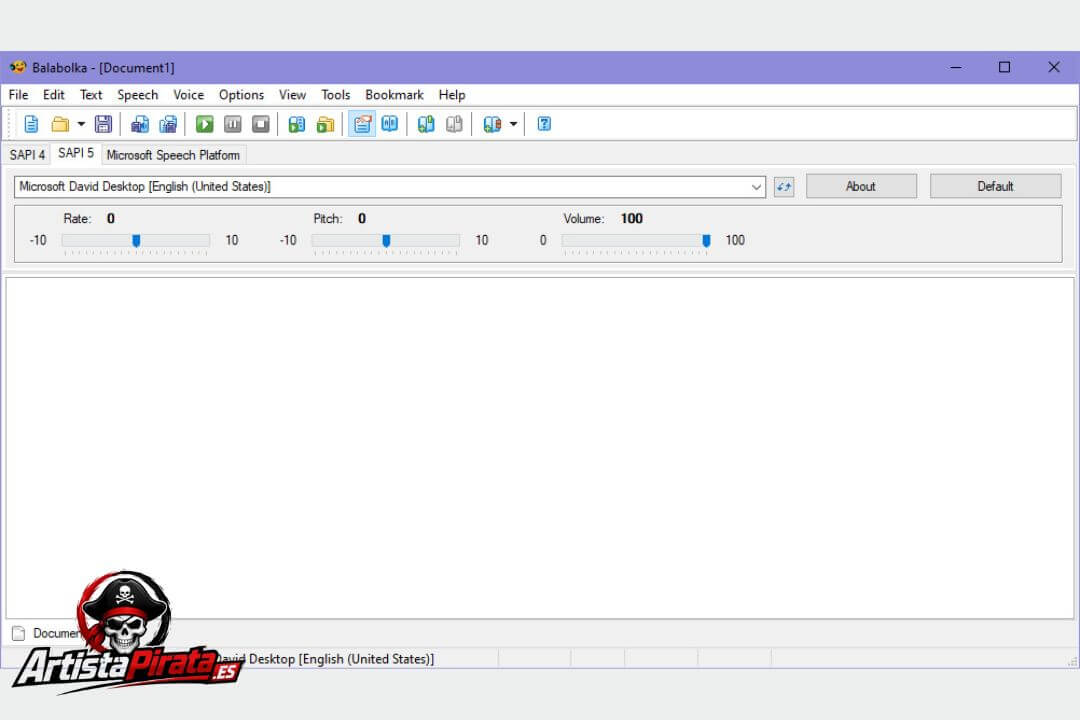Open the Options menu
The width and height of the screenshot is (1080, 720).
[242, 95]
